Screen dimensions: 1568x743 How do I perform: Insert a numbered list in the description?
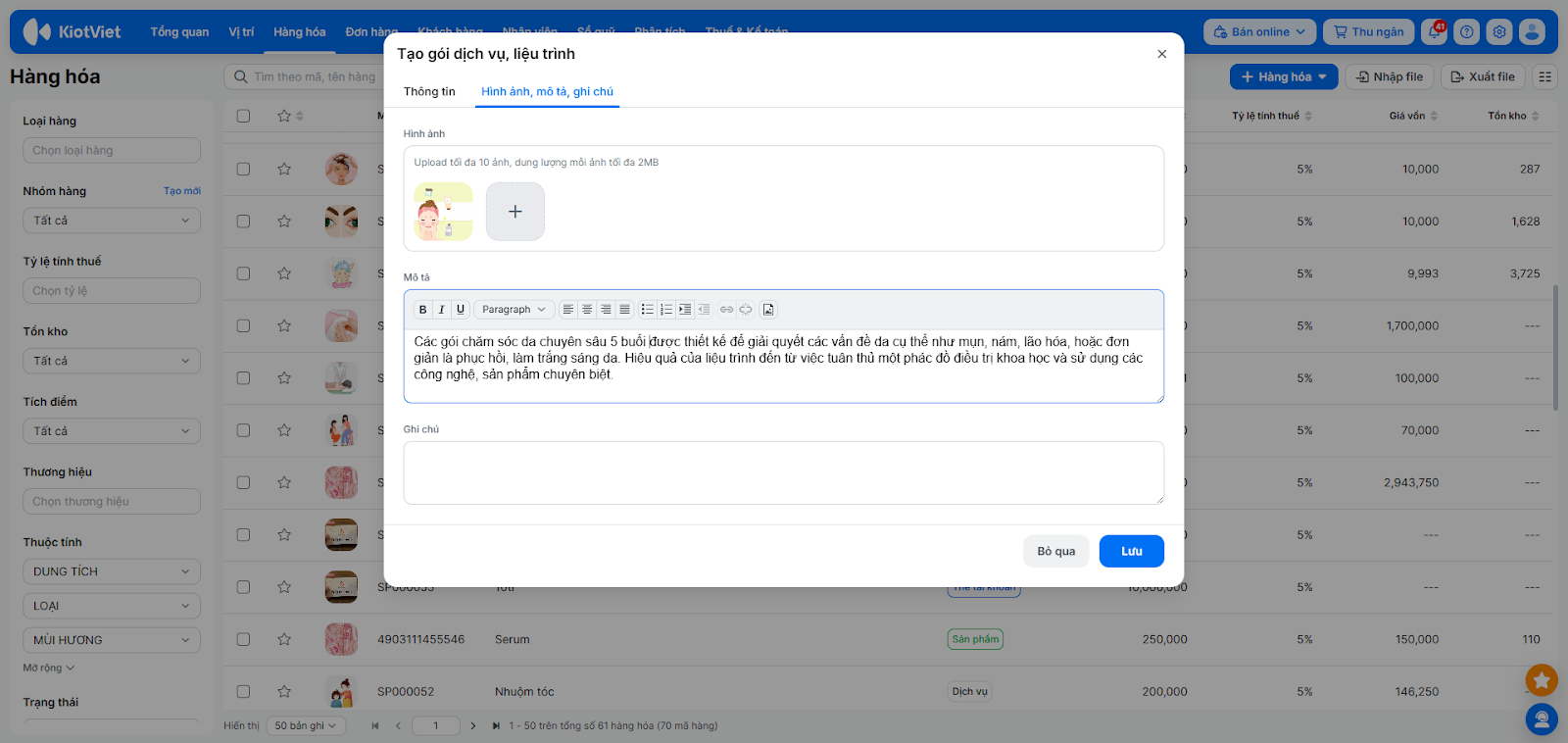pos(666,310)
